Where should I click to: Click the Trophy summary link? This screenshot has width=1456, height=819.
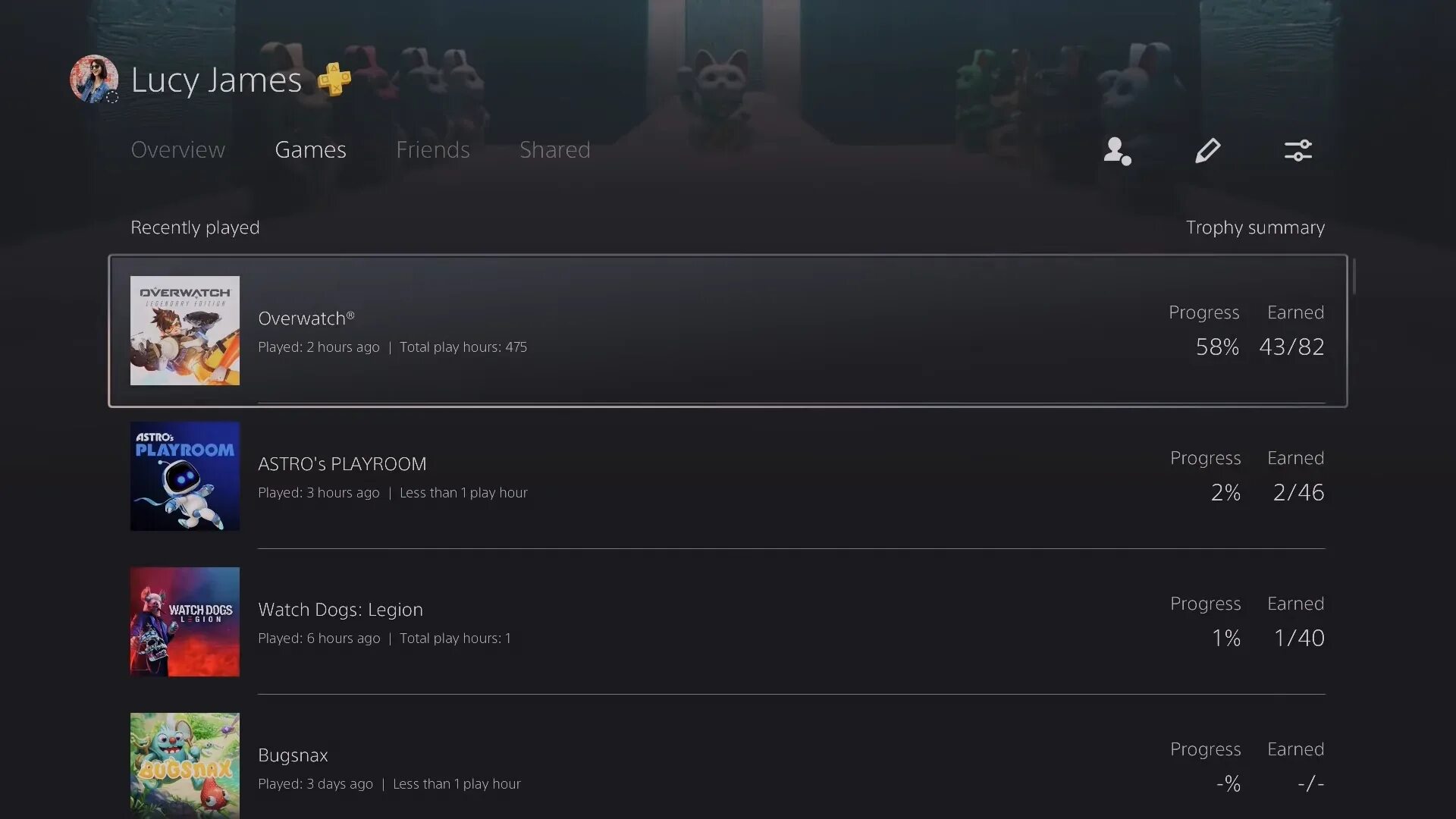[1255, 227]
